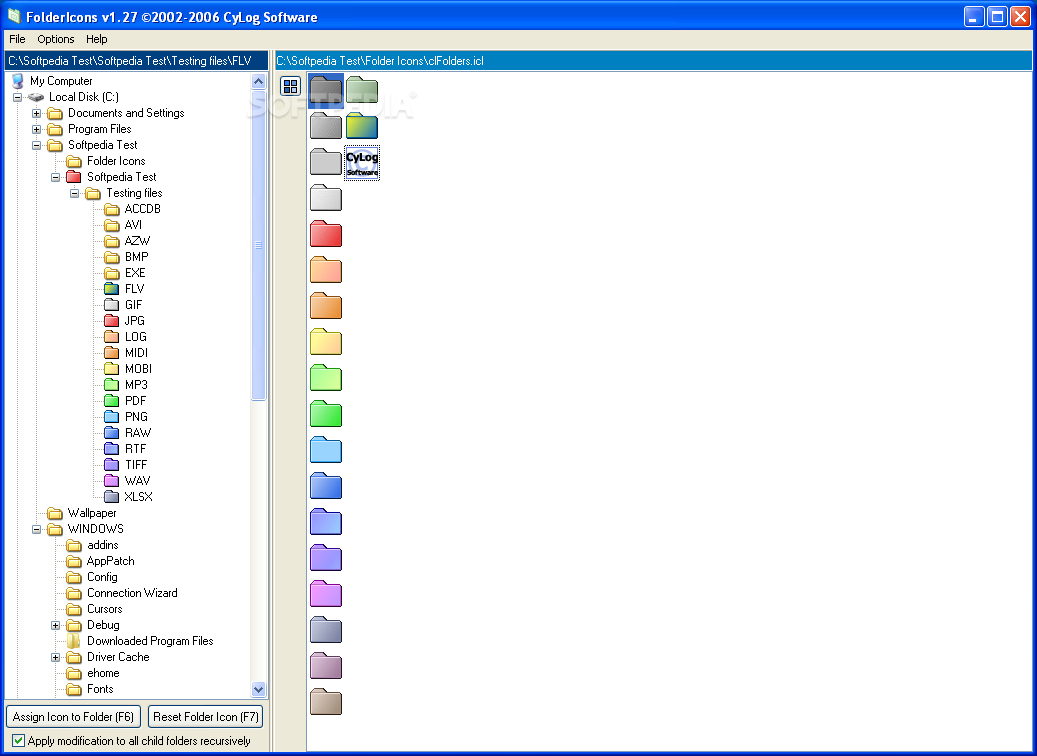
Task: Select the ehome folder in tree
Action: point(103,673)
